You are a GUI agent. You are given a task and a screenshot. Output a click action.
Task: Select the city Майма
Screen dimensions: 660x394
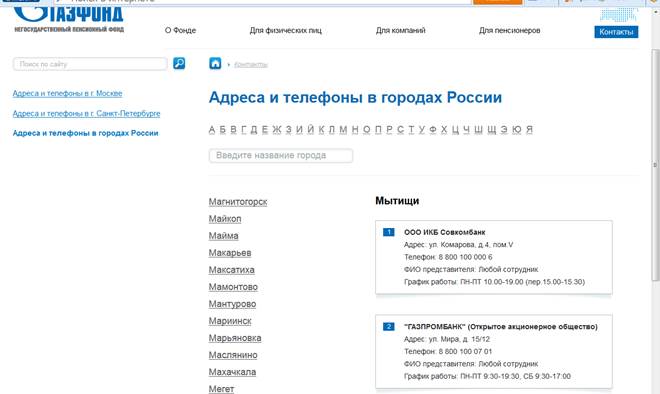pyautogui.click(x=224, y=236)
